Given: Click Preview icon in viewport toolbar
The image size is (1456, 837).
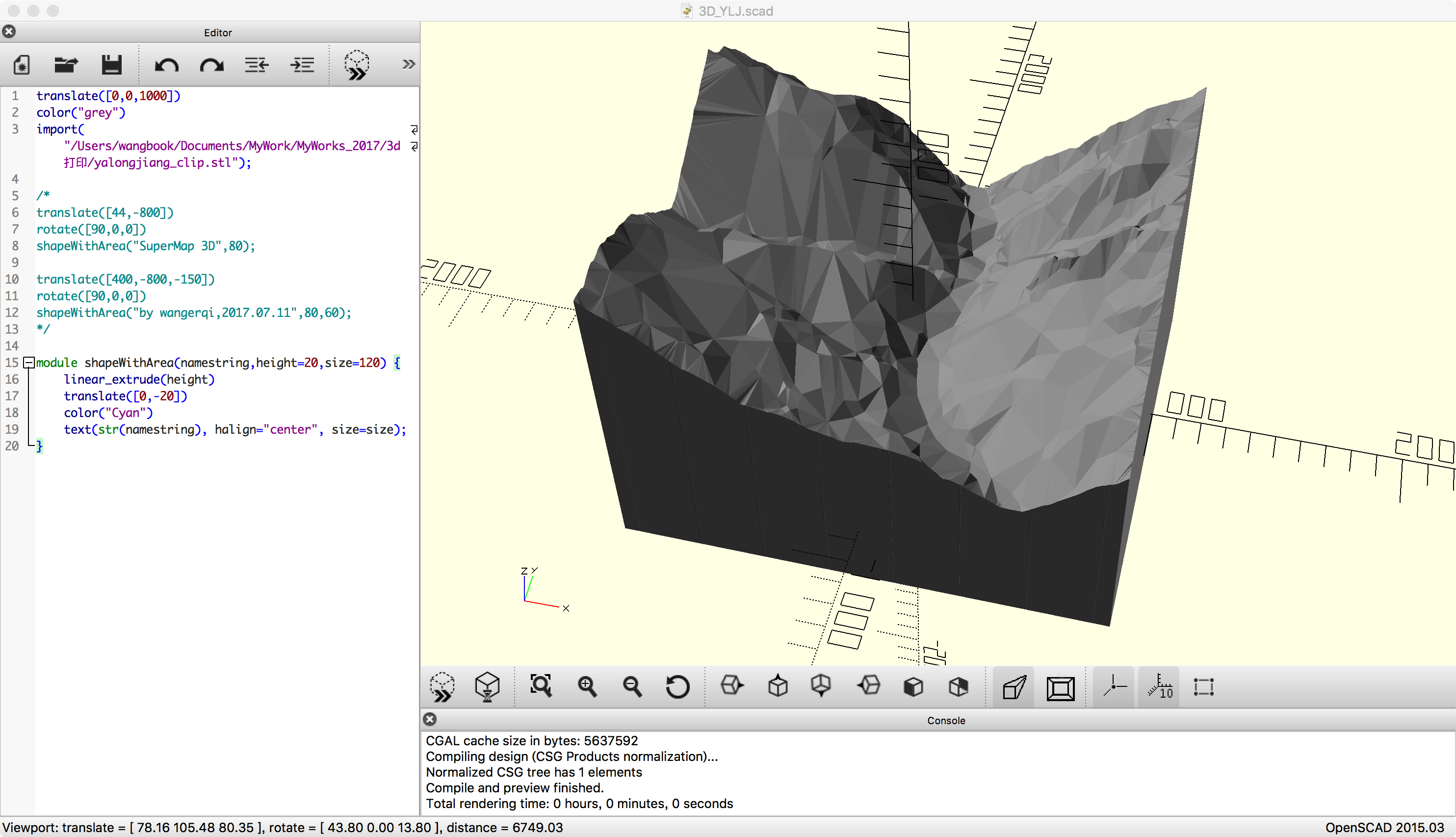Looking at the screenshot, I should [x=442, y=687].
